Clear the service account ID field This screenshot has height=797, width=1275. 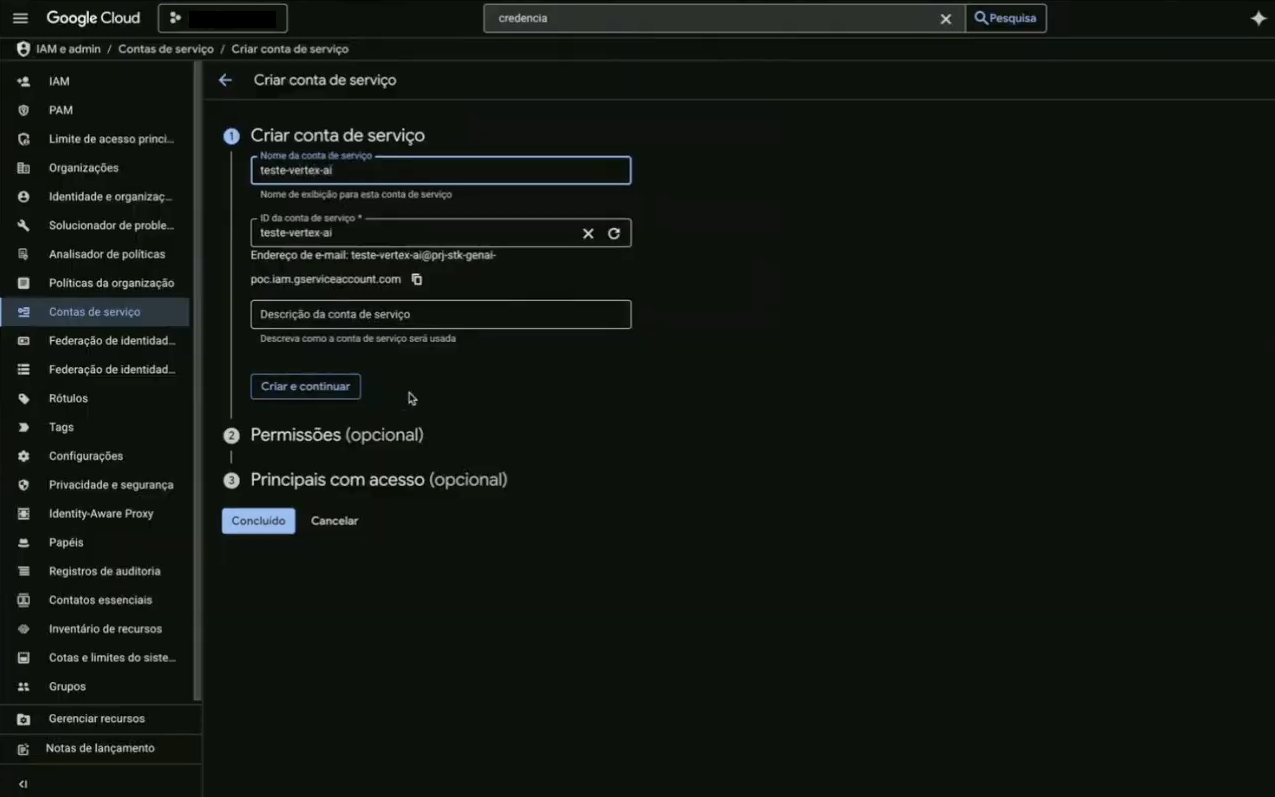click(x=588, y=233)
